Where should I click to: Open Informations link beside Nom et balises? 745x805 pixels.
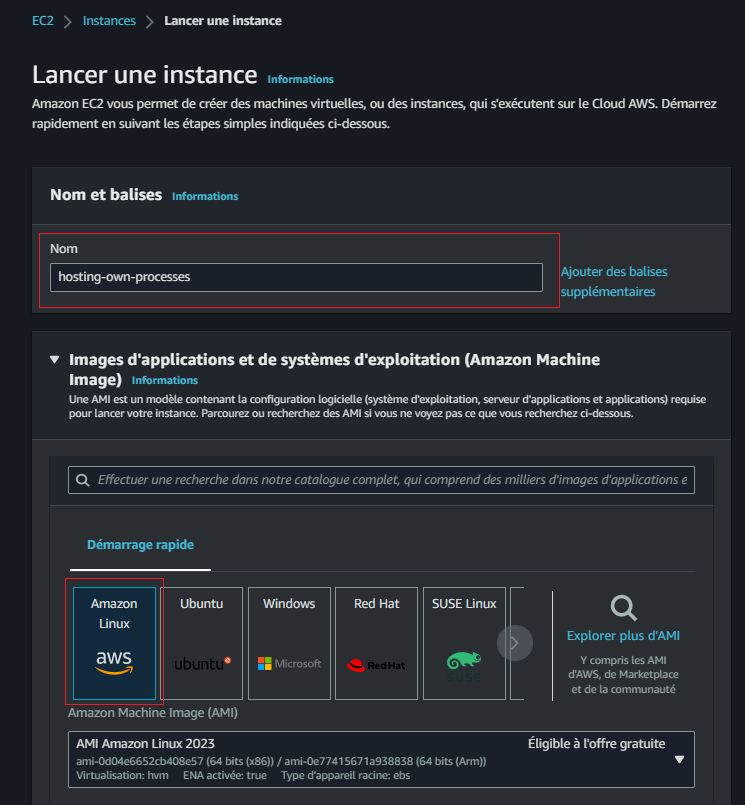pos(205,196)
